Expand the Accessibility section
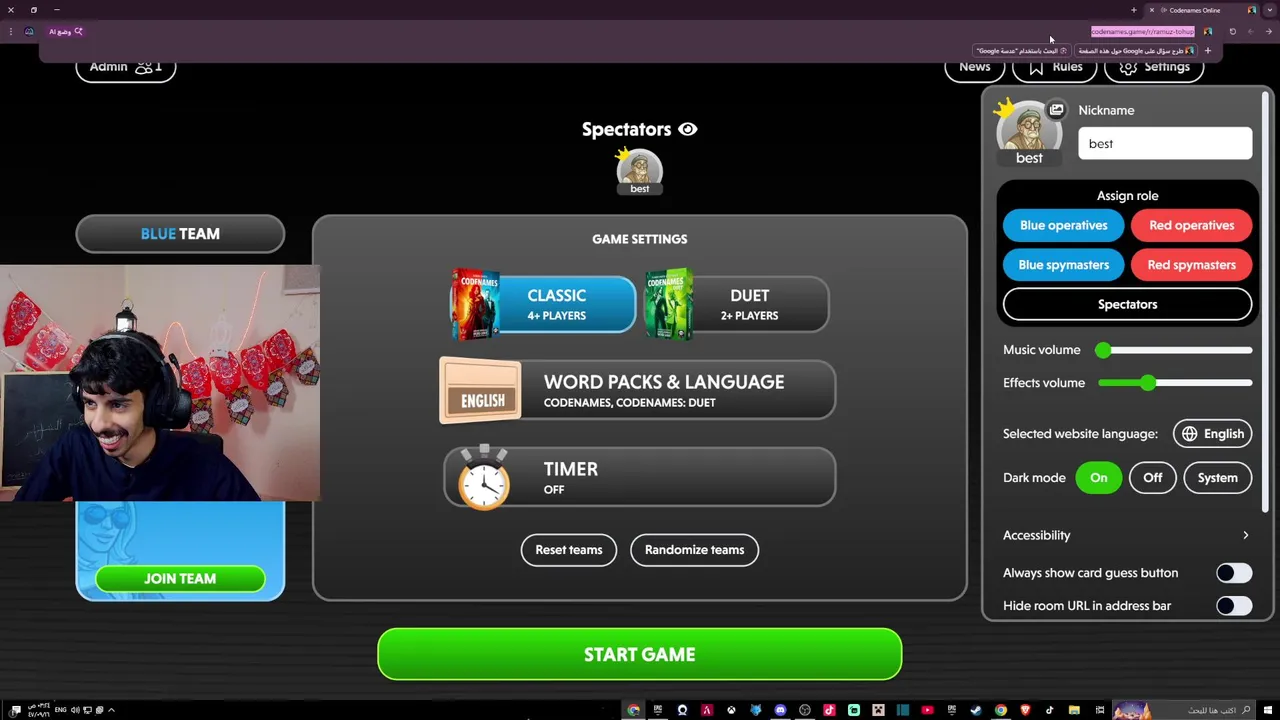 (x=1127, y=535)
